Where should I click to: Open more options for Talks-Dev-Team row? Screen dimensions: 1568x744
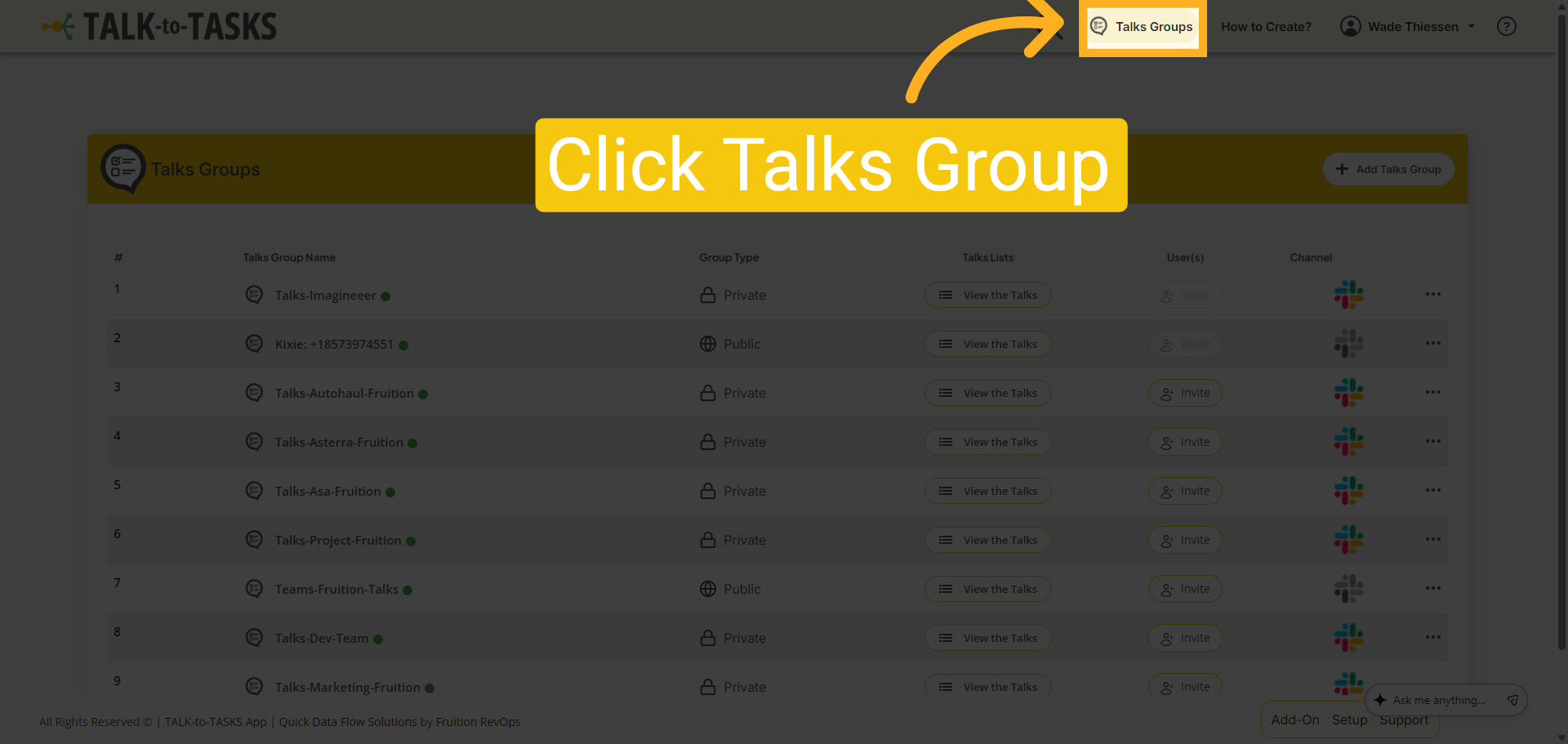tap(1433, 637)
